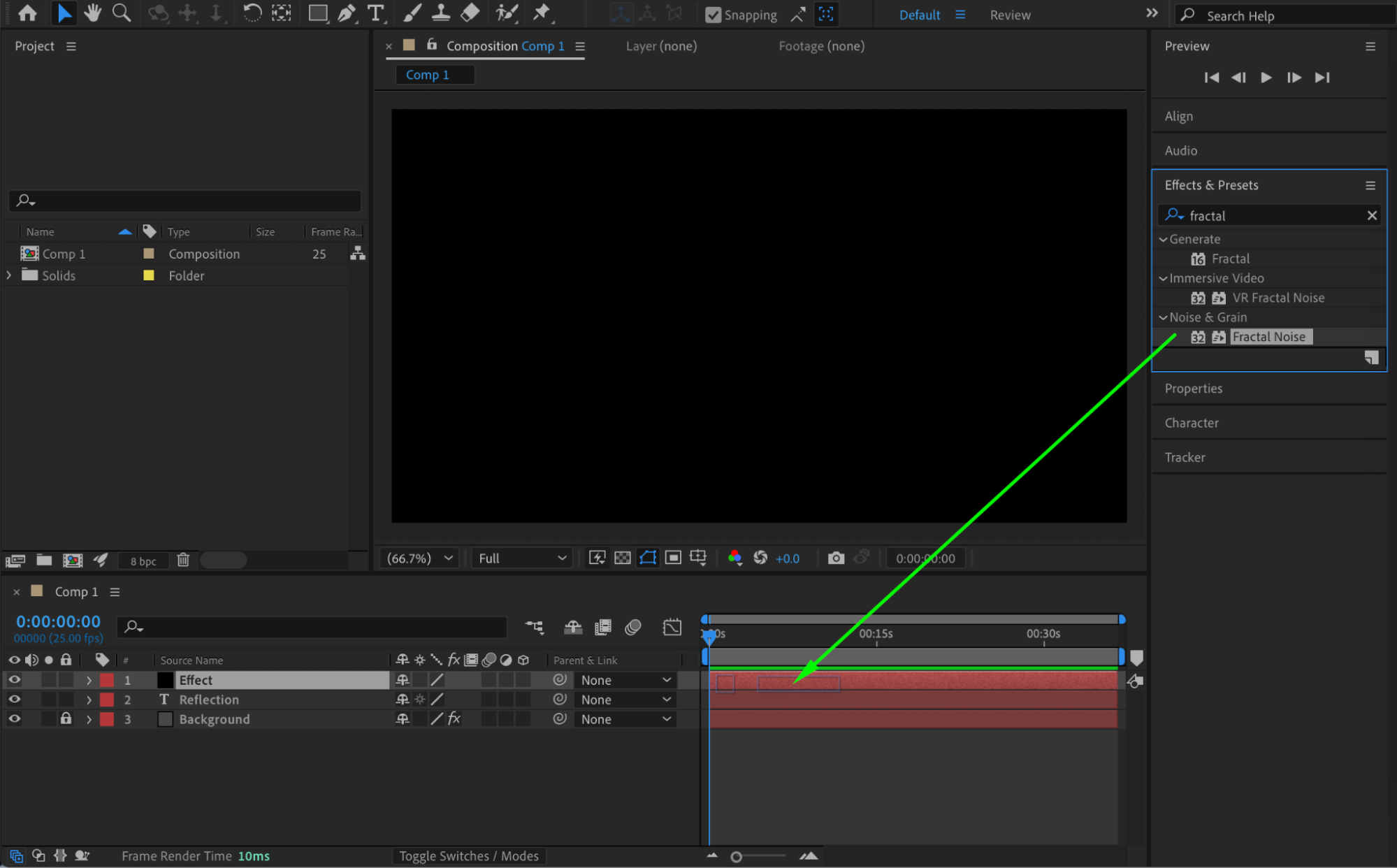Toggle the Snapping checkbox
Image resolution: width=1397 pixels, height=868 pixels.
click(713, 15)
